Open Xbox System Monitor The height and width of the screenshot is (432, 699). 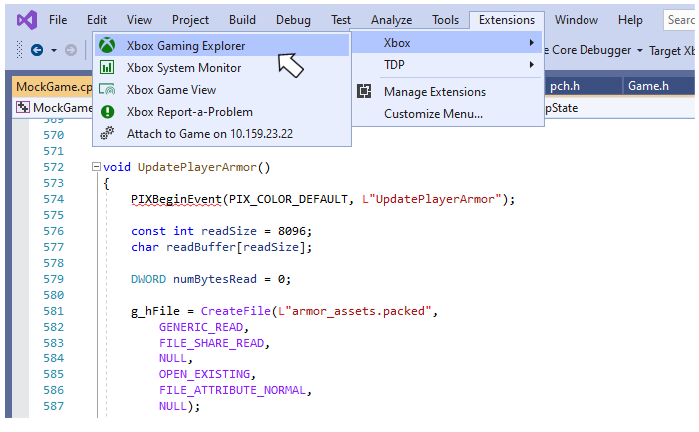[222, 68]
